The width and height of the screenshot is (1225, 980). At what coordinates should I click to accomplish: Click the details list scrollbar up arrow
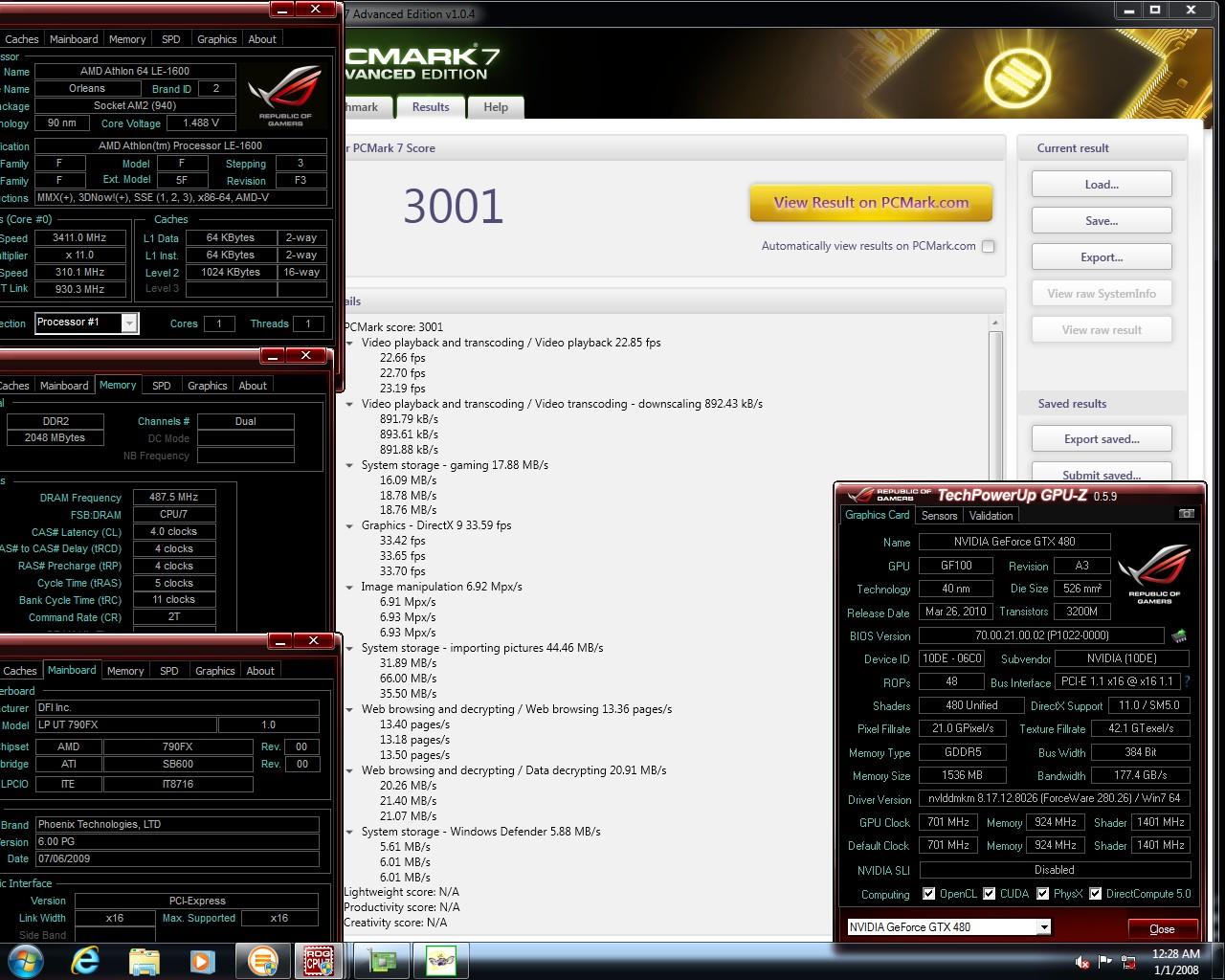[995, 323]
